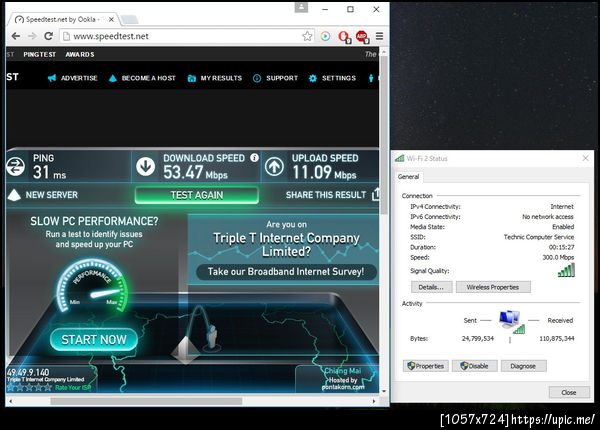Click the pyramid server marker on map
Viewport: 600px width, 430px height.
tap(185, 350)
